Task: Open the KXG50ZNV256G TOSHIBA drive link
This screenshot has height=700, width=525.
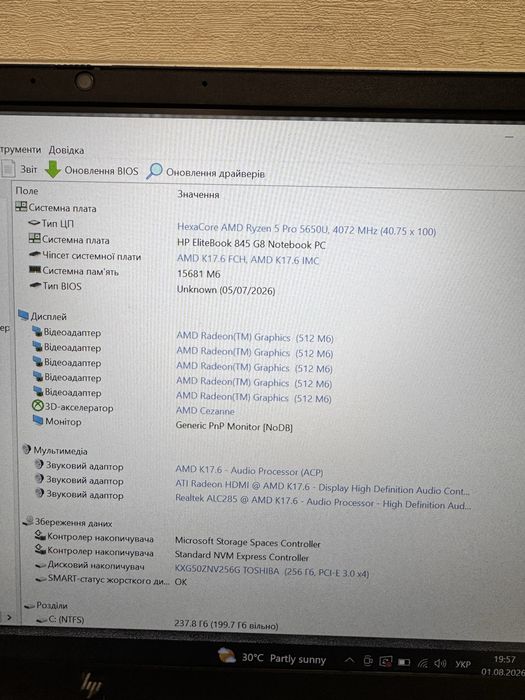Action: [x=272, y=572]
